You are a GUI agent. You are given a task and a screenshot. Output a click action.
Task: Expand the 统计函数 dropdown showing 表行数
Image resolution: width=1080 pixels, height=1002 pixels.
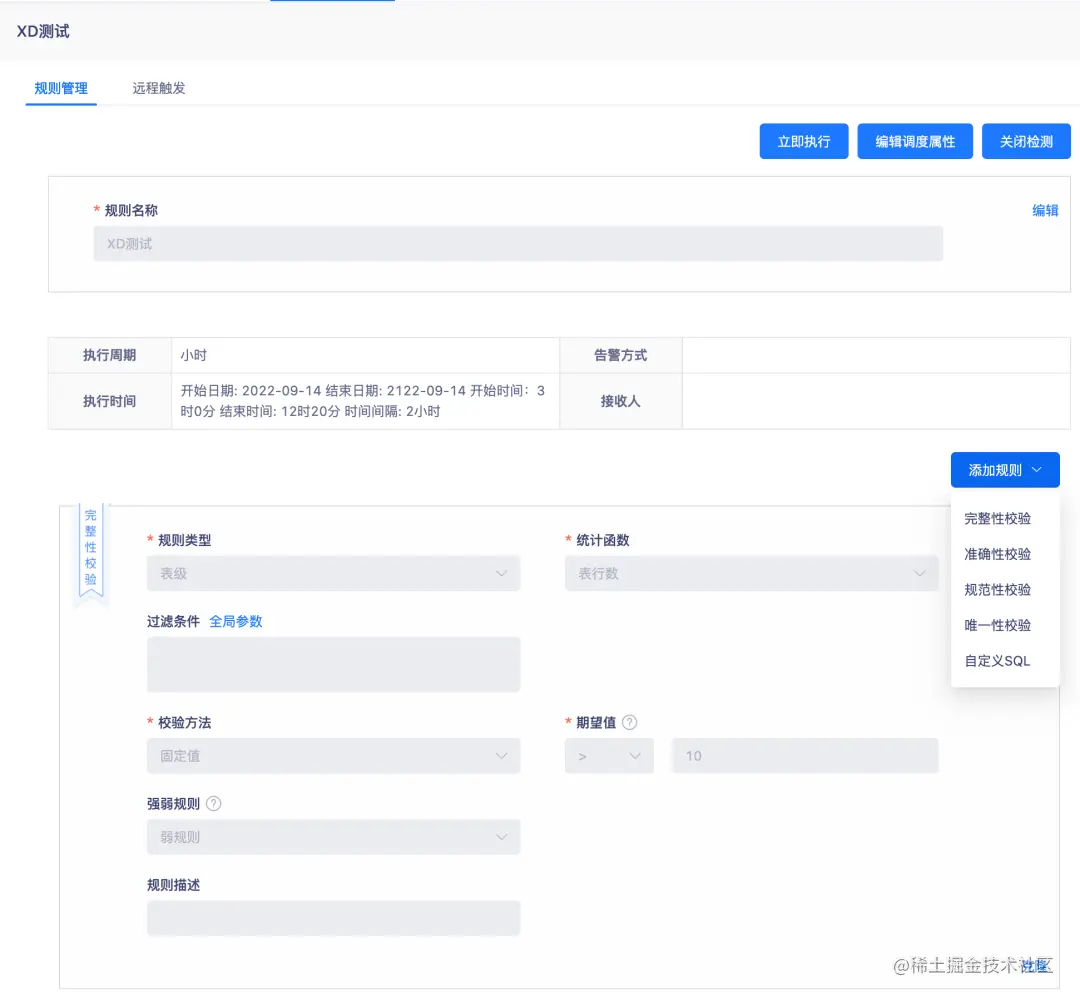pyautogui.click(x=751, y=573)
